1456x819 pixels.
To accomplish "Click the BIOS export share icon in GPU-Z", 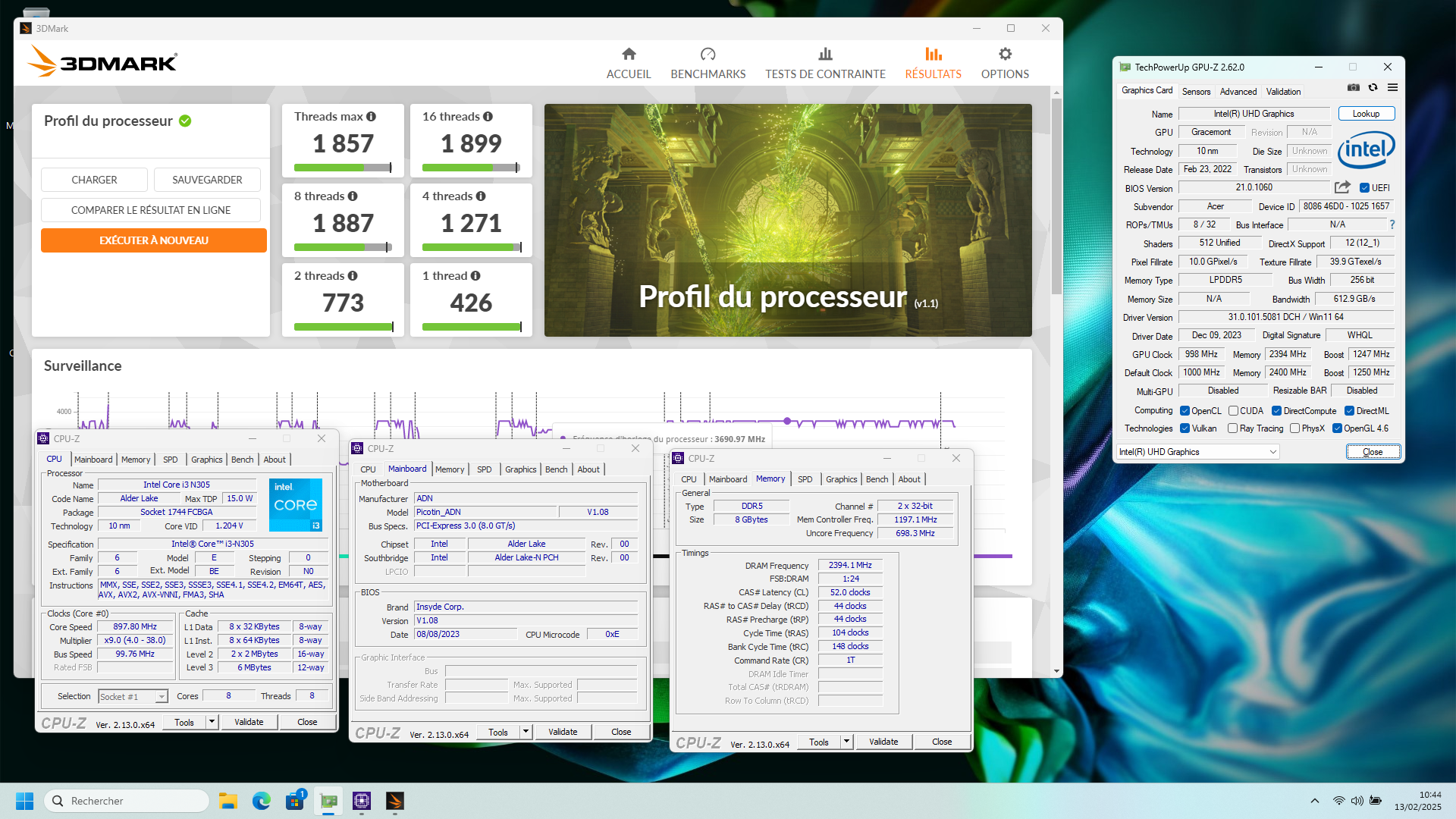I will coord(1342,187).
